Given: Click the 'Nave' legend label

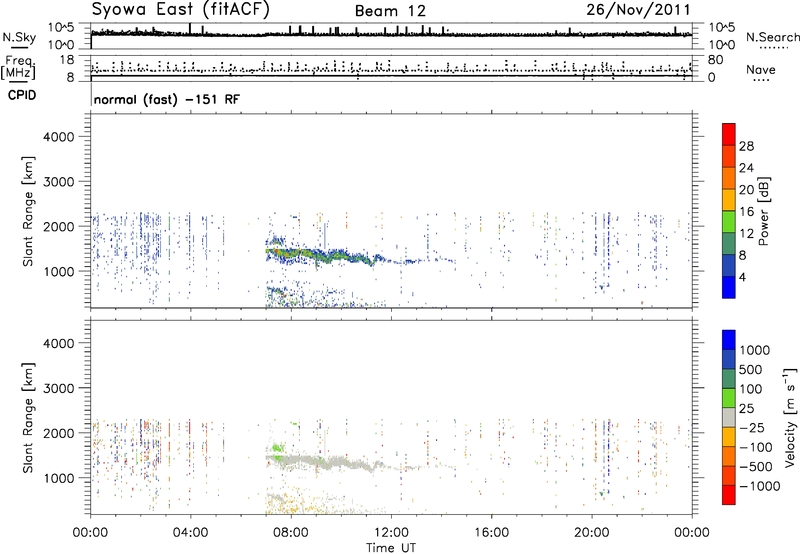Looking at the screenshot, I should click(760, 69).
